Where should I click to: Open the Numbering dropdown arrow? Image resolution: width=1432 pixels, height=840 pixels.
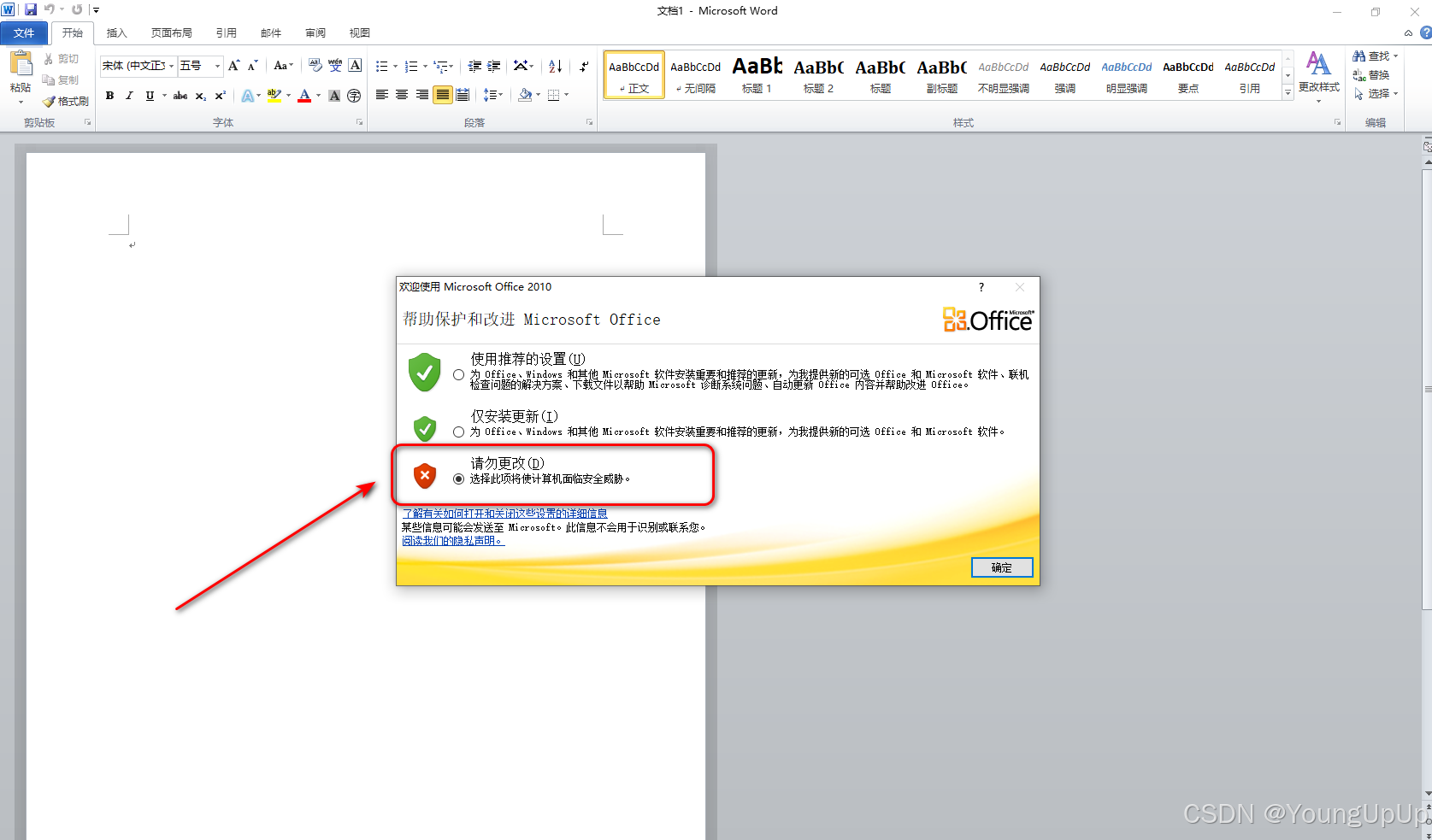tap(425, 66)
